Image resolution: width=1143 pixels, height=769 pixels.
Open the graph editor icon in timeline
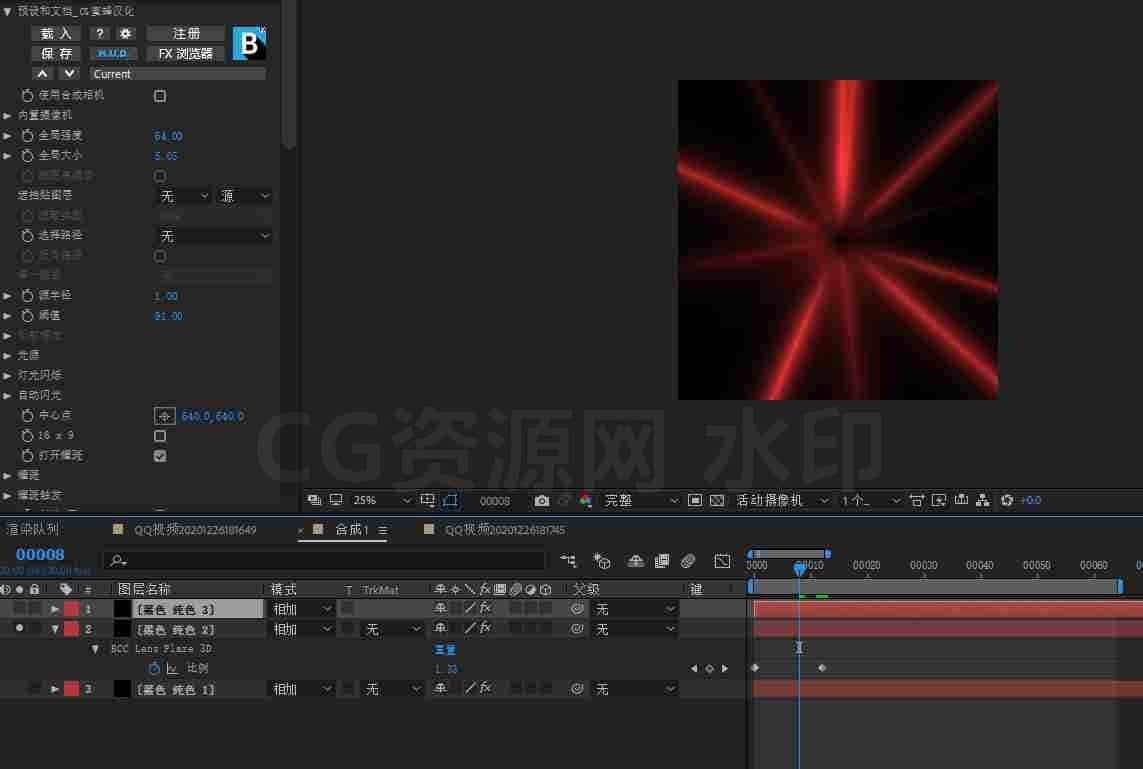coord(722,561)
